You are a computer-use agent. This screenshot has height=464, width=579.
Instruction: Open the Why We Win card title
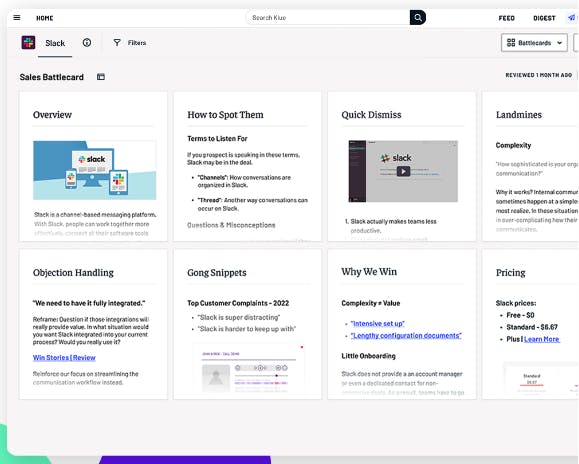(369, 272)
